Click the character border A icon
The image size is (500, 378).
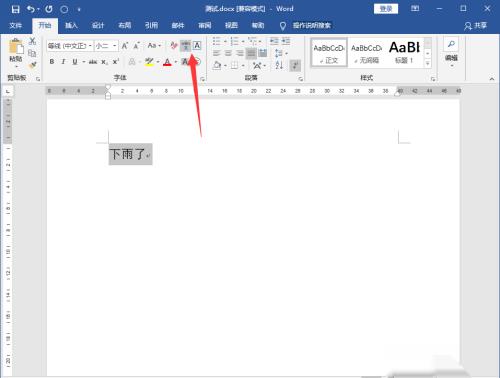(x=197, y=46)
